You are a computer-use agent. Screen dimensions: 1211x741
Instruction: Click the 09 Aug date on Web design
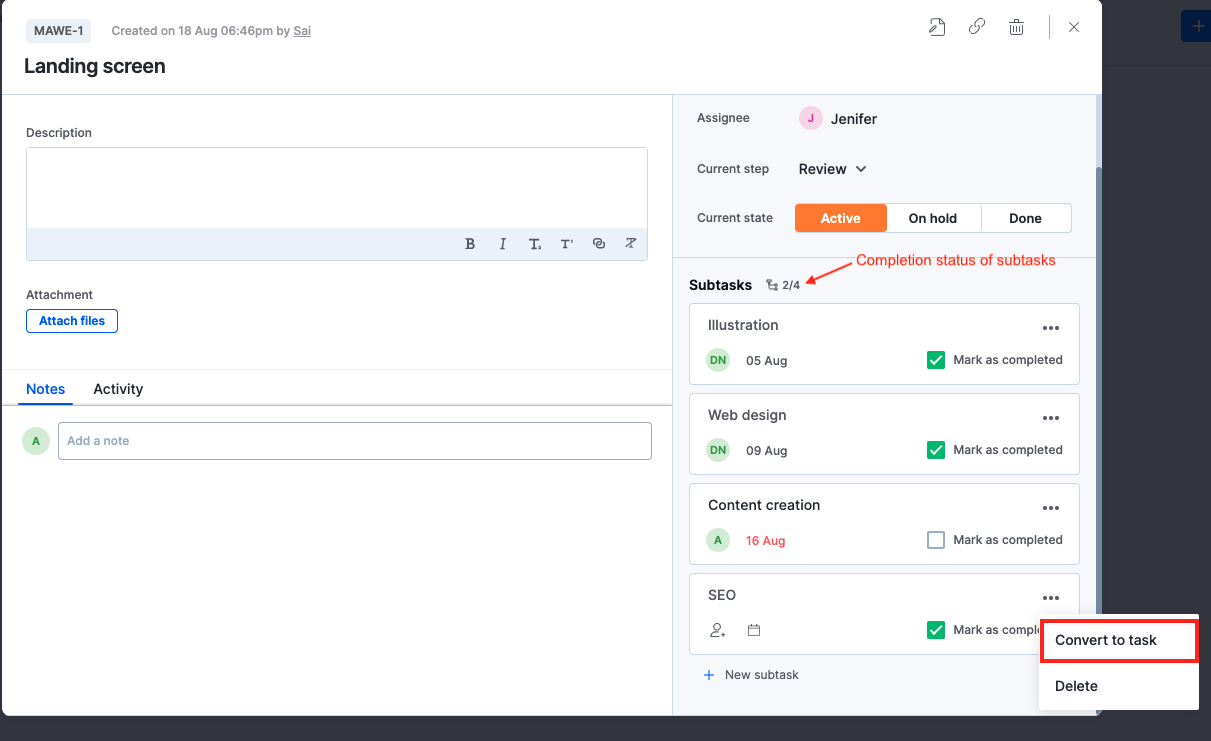tap(767, 451)
